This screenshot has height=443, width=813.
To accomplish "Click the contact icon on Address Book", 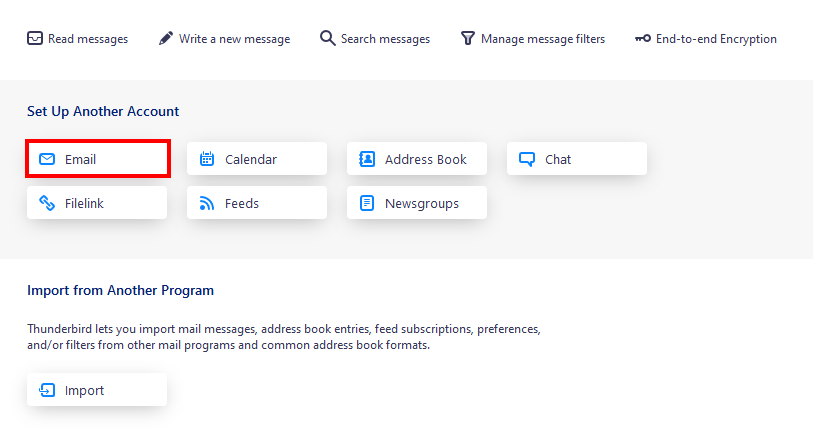I will tap(367, 159).
